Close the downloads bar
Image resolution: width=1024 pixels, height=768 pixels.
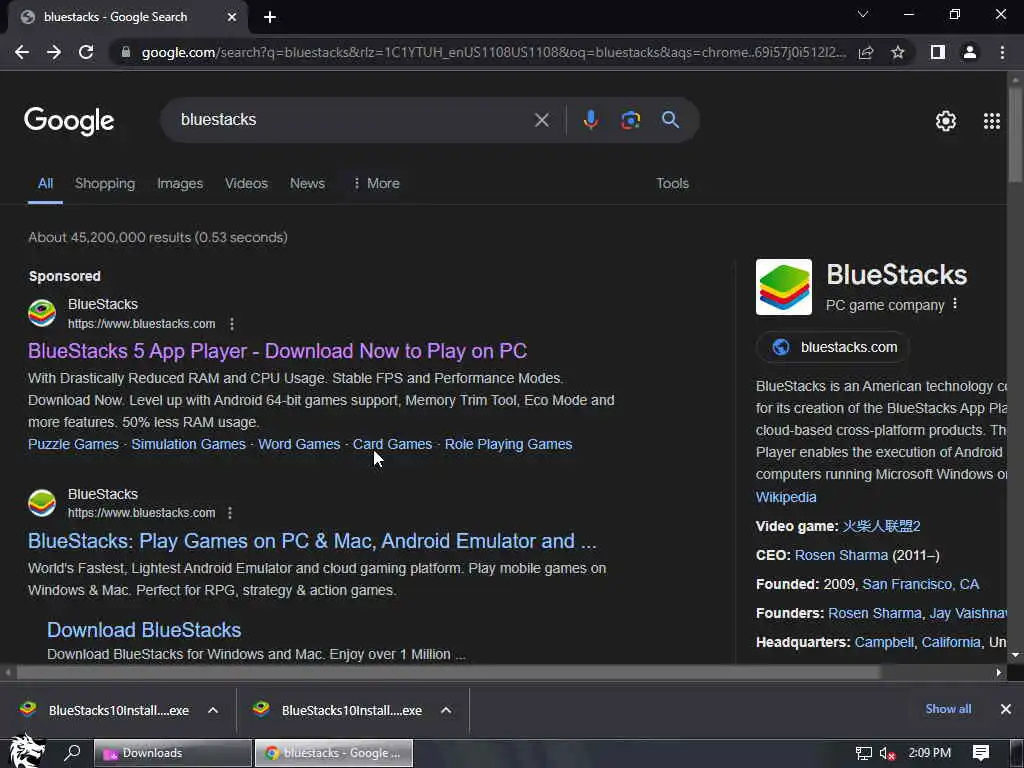(x=1006, y=709)
